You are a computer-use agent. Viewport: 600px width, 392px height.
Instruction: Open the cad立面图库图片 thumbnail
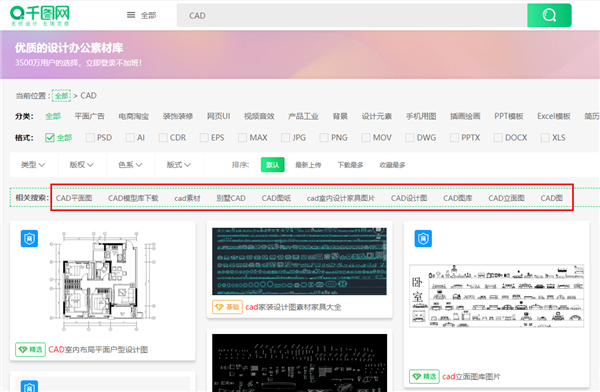tap(497, 296)
